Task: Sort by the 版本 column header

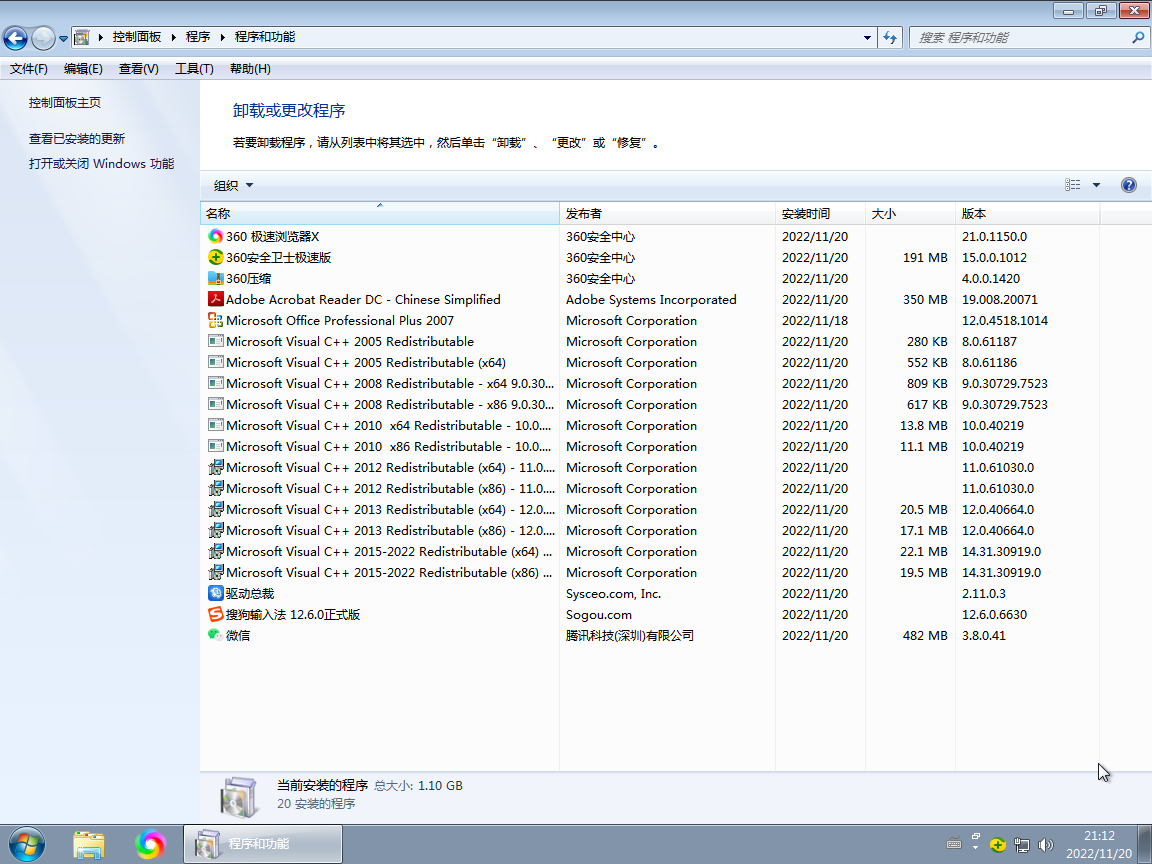Action: [1028, 213]
